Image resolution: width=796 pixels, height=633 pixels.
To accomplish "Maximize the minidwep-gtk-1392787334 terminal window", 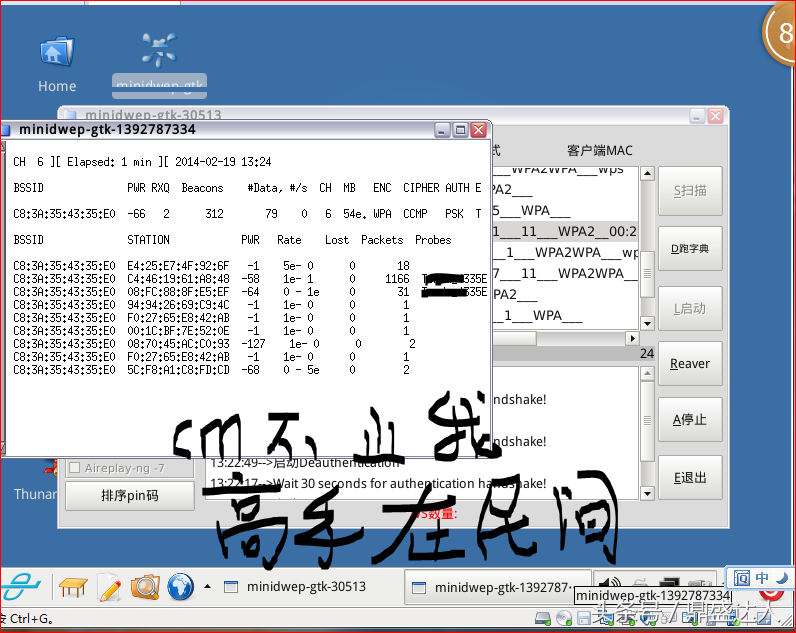I will tap(460, 130).
